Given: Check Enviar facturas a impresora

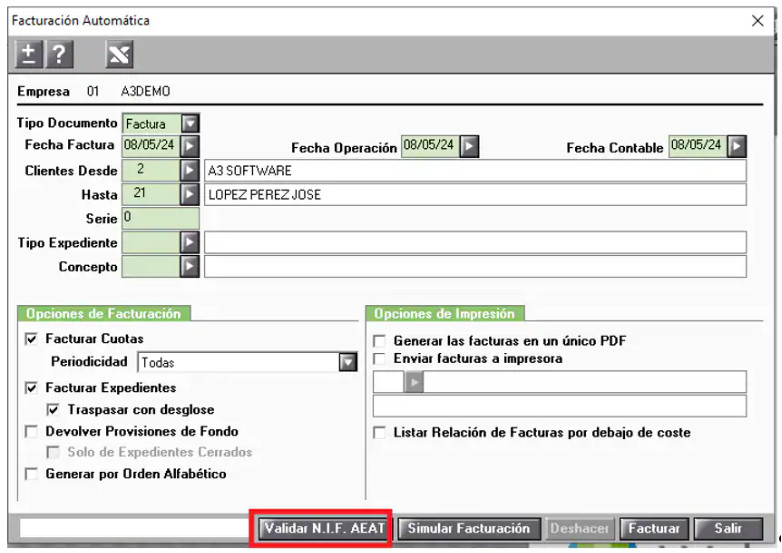Looking at the screenshot, I should tap(380, 359).
